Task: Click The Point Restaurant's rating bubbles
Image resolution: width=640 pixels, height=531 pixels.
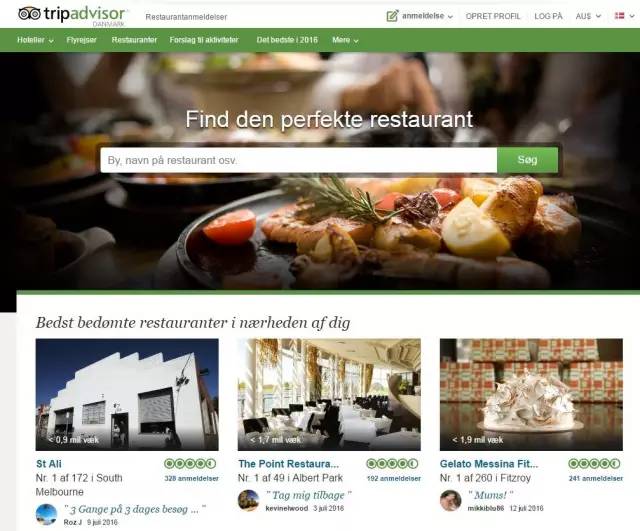Action: click(x=392, y=464)
